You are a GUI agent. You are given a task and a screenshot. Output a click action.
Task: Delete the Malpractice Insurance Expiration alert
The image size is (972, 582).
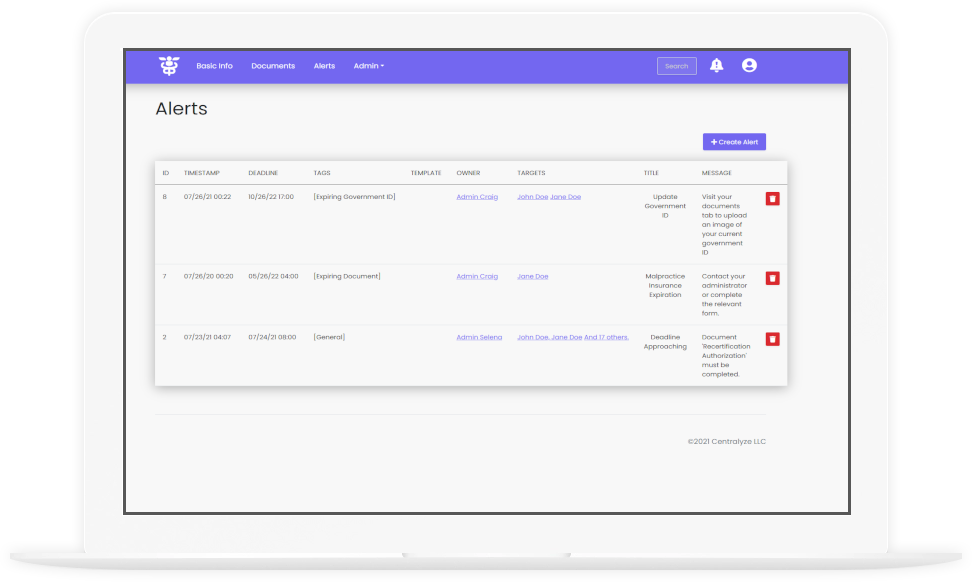[773, 278]
